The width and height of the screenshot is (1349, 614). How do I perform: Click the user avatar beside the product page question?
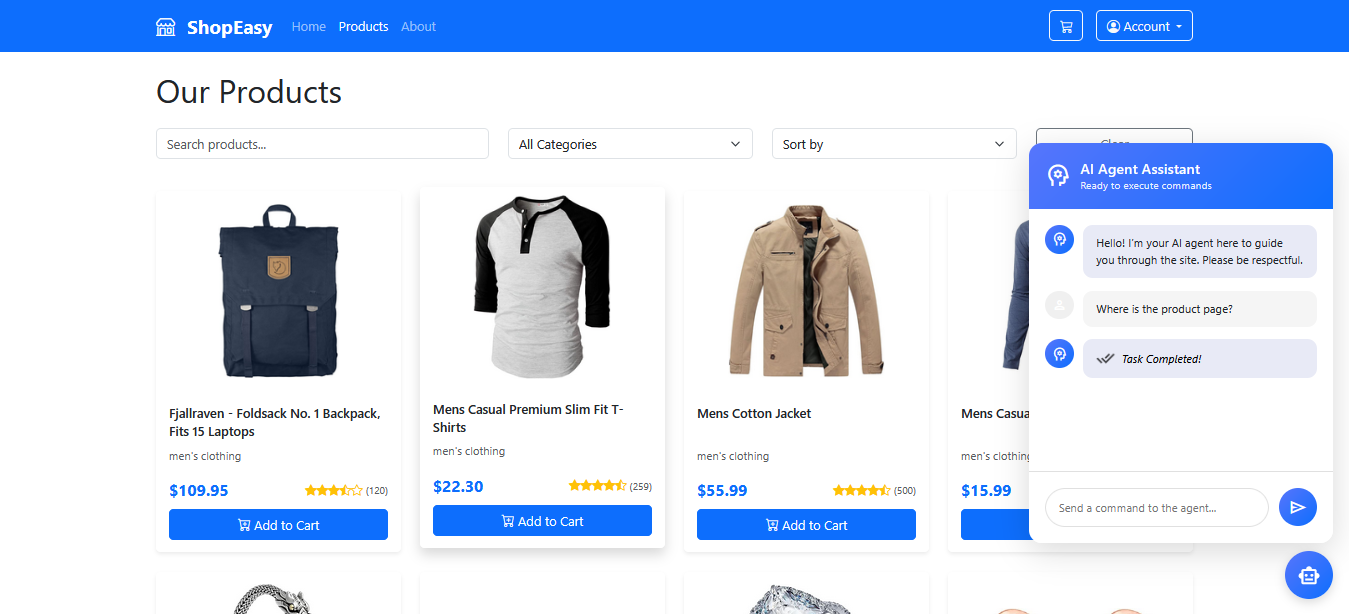(1059, 305)
